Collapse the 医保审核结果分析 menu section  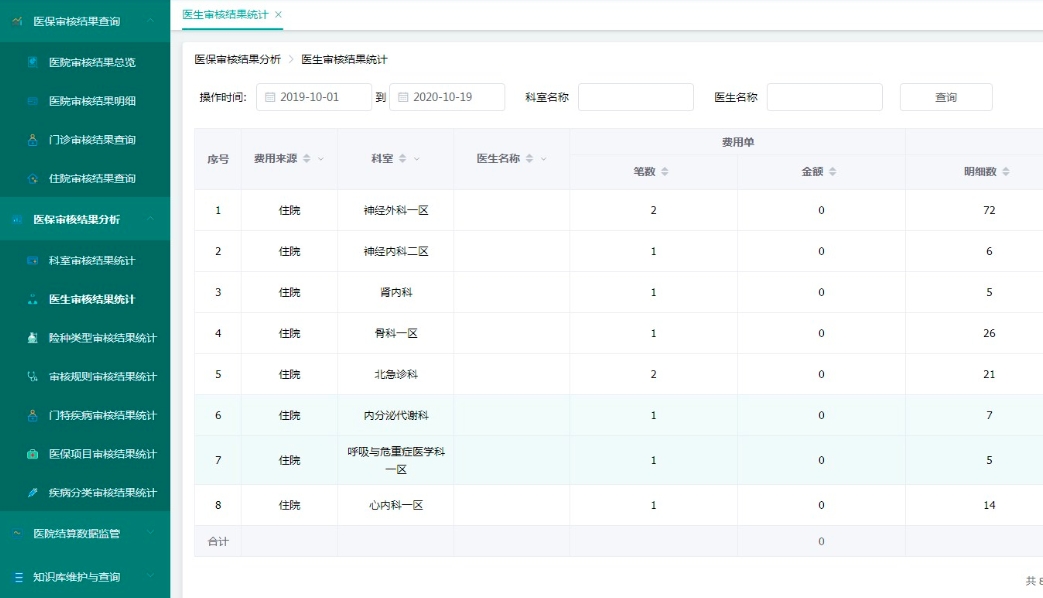(x=150, y=218)
